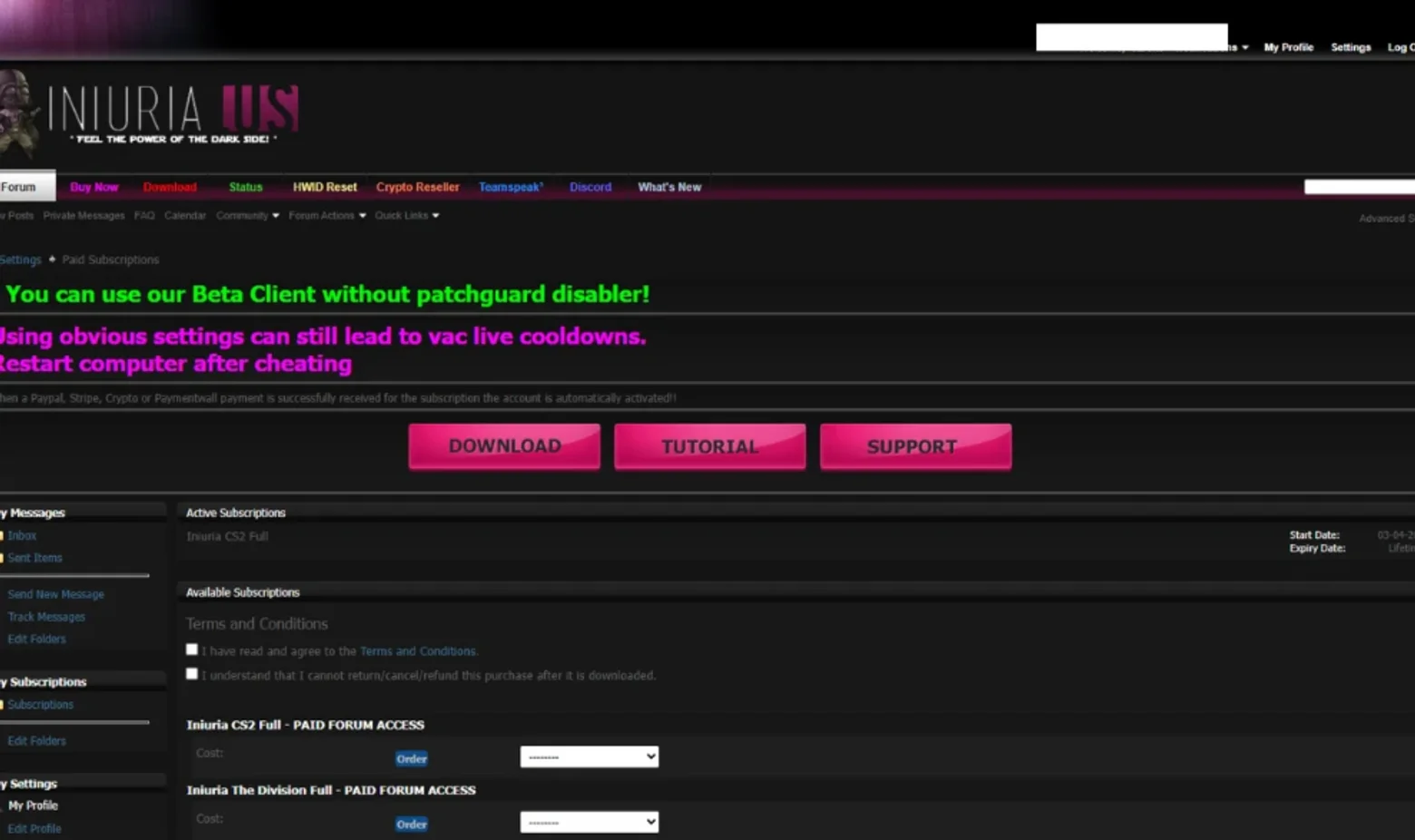
Task: Open cost dropdown for The Division Full
Action: coord(590,822)
